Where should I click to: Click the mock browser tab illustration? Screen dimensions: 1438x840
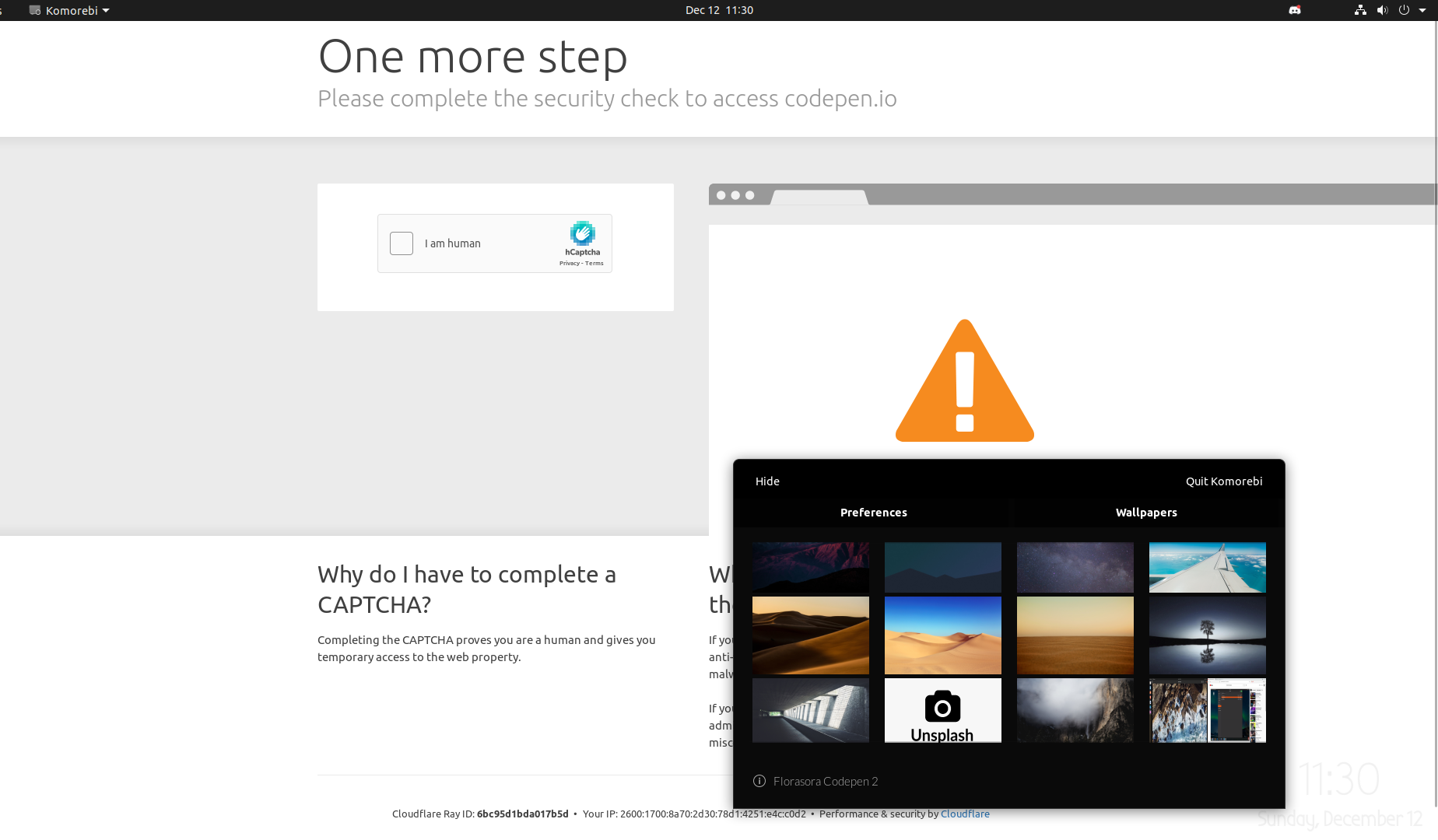(x=819, y=198)
